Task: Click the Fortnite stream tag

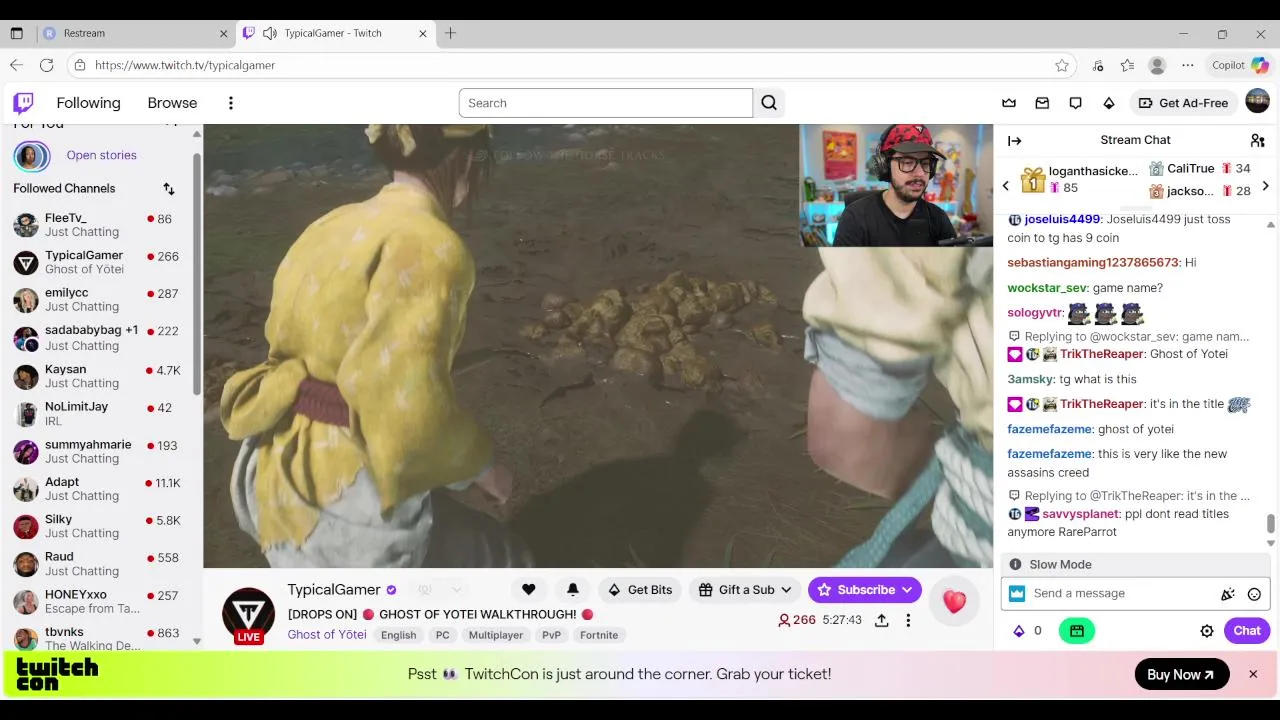Action: pos(599,635)
